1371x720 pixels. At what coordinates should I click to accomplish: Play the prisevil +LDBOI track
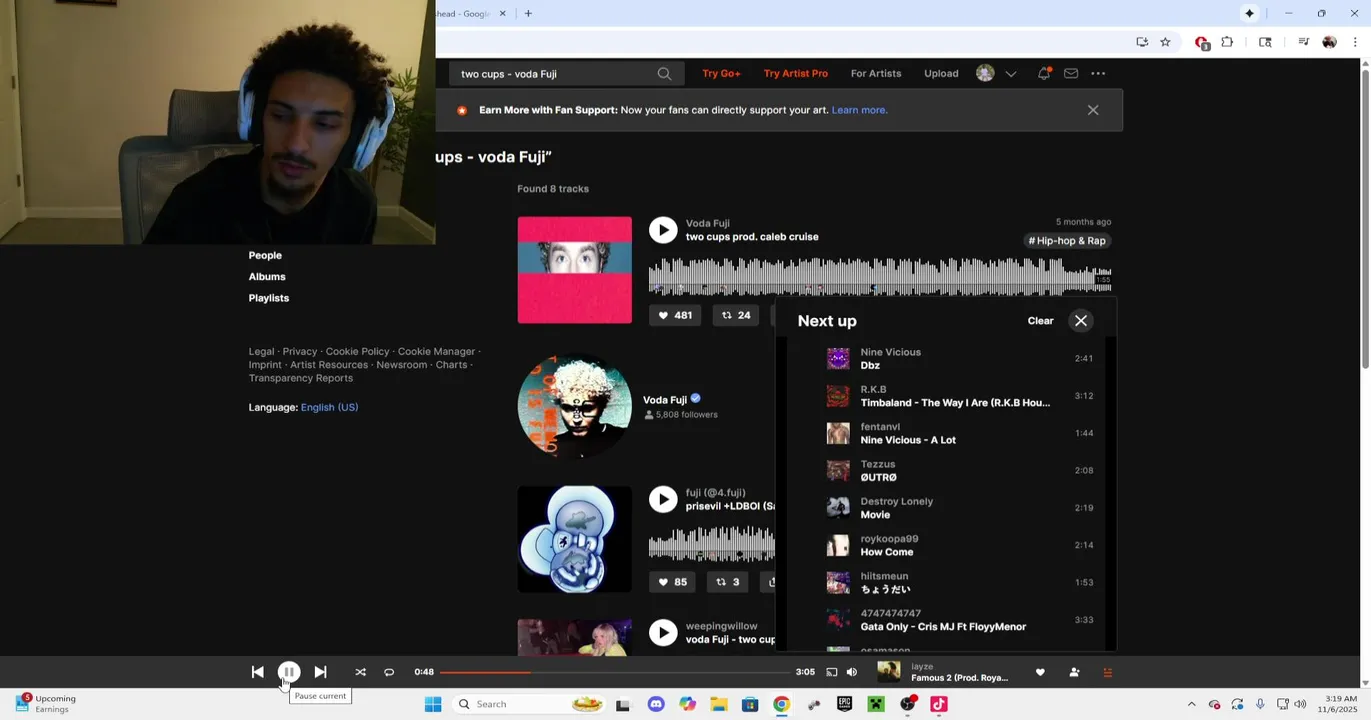tap(663, 499)
